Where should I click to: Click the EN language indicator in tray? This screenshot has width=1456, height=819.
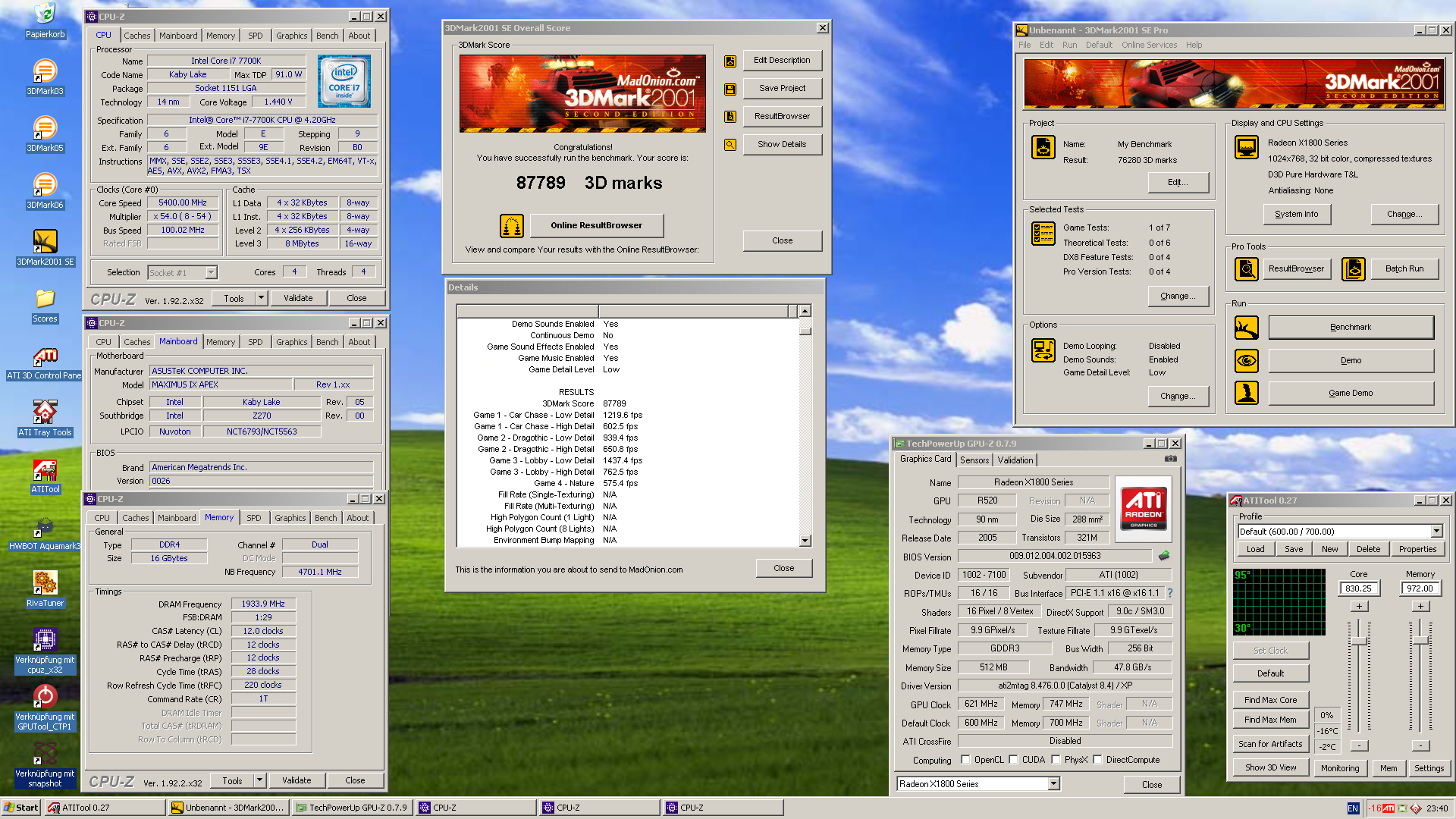pos(1353,808)
